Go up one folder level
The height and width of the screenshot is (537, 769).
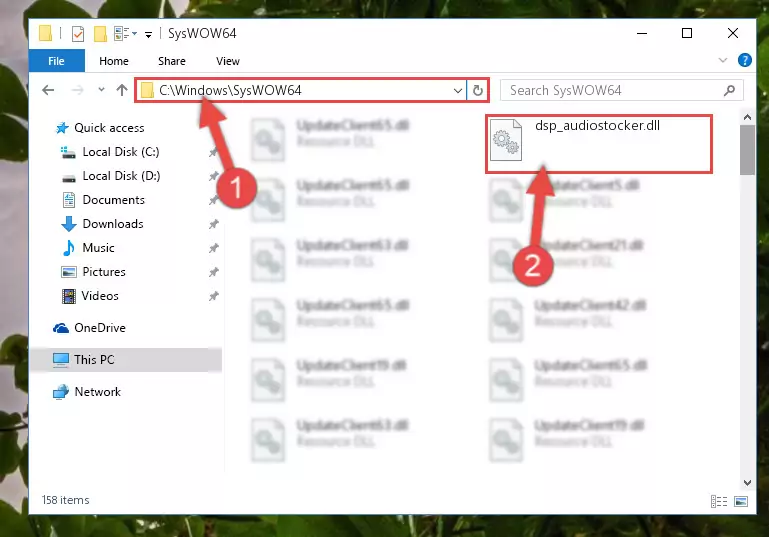122,90
